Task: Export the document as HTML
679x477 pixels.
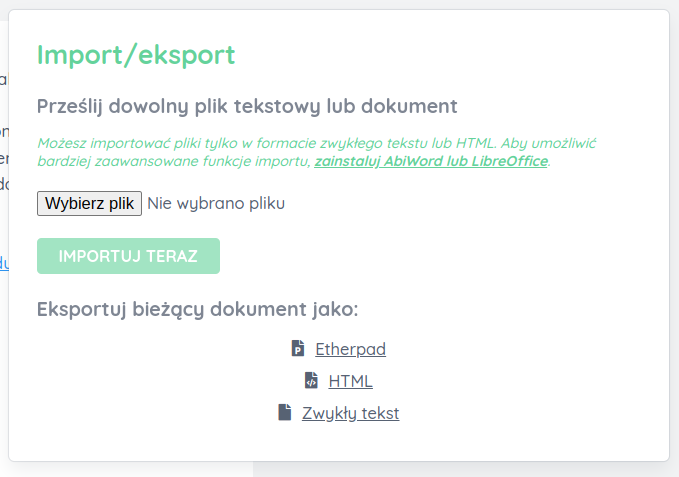Action: (350, 381)
